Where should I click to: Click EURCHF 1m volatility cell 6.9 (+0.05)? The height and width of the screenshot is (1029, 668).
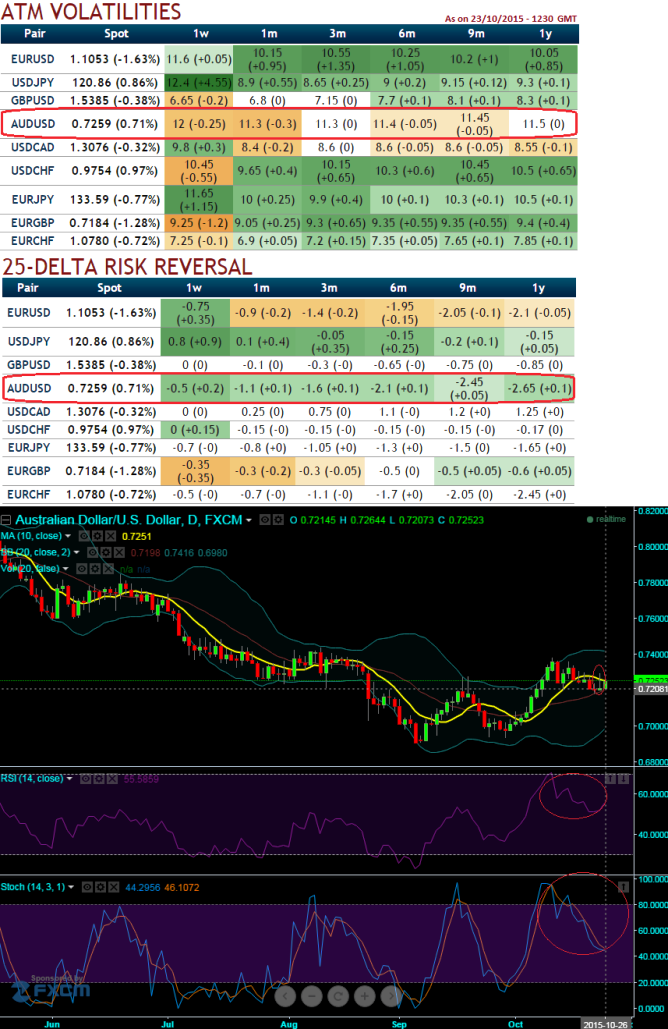(267, 241)
